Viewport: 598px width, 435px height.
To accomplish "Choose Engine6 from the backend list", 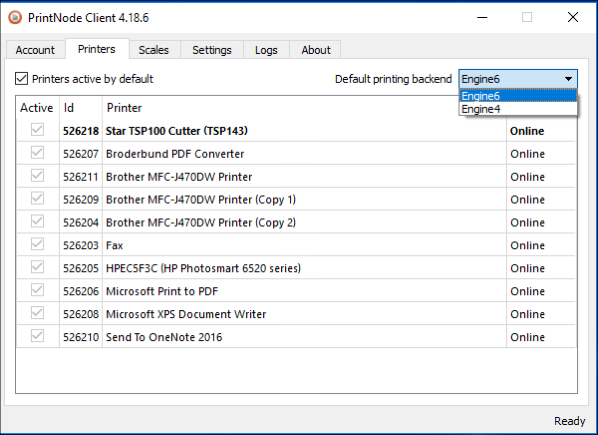I will point(518,96).
